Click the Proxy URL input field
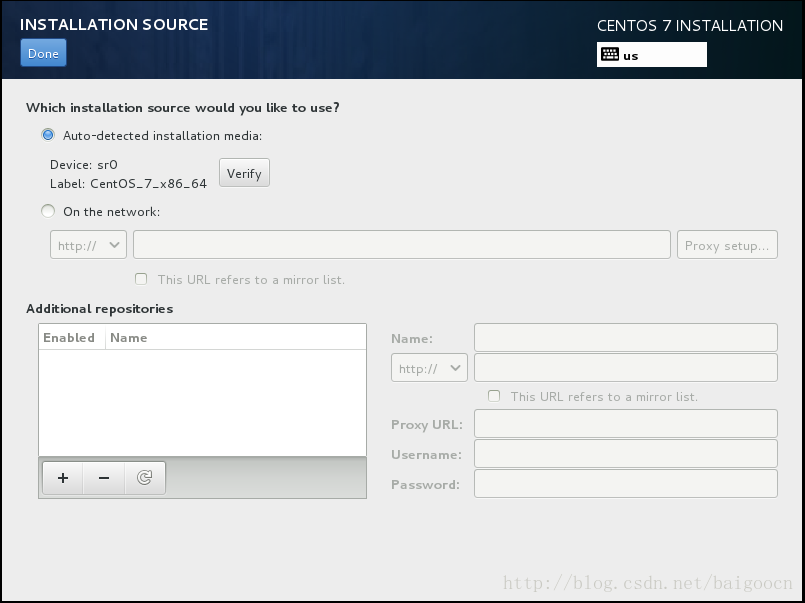This screenshot has height=603, width=805. tap(625, 424)
